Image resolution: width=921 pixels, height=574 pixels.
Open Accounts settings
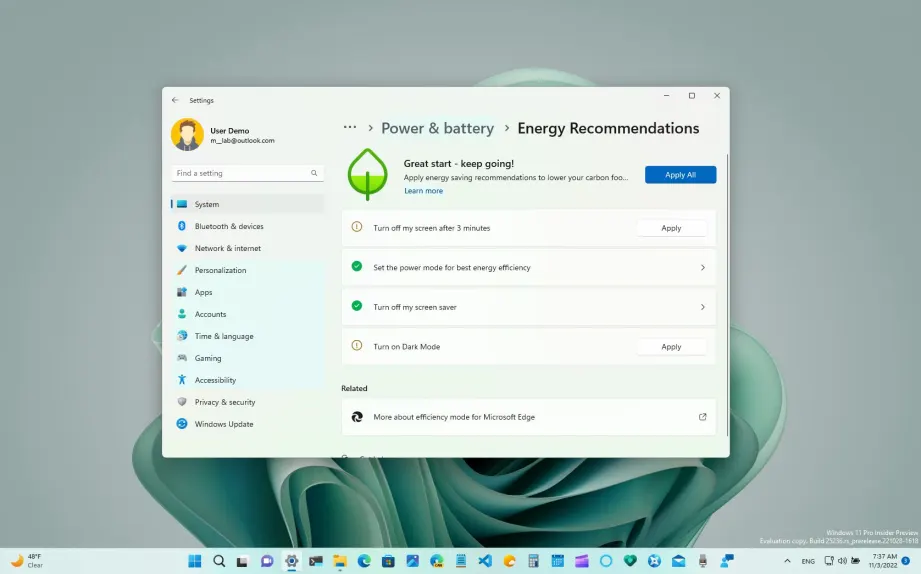pos(247,314)
